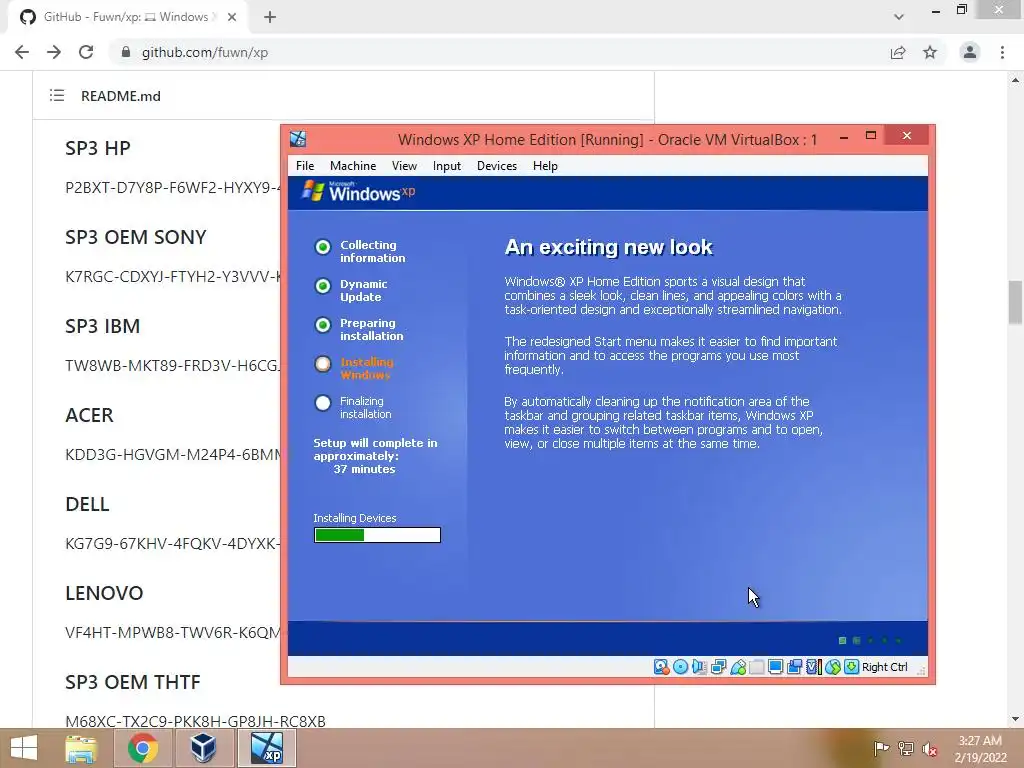The height and width of the screenshot is (768, 1024).
Task: Click the Preparing installation step indicator
Action: coord(323,325)
